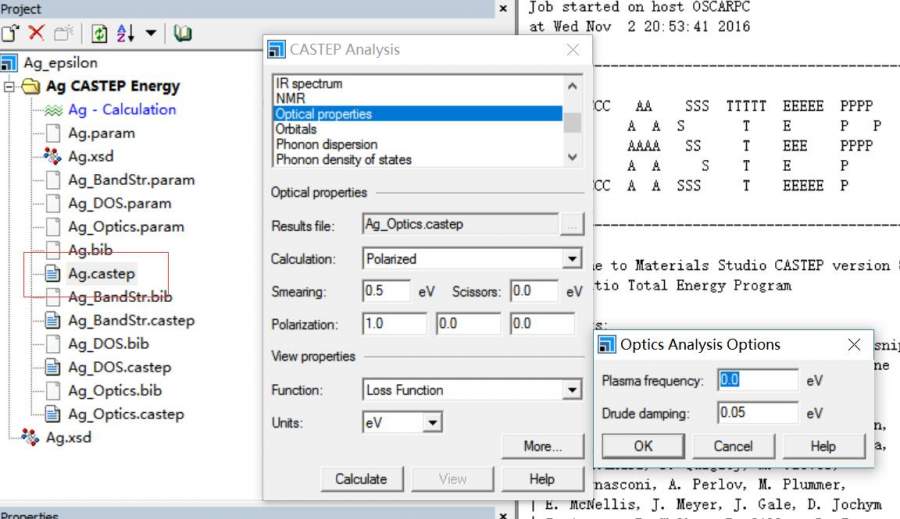Collapse the Ag CASTEP Energy folder

tap(9, 87)
